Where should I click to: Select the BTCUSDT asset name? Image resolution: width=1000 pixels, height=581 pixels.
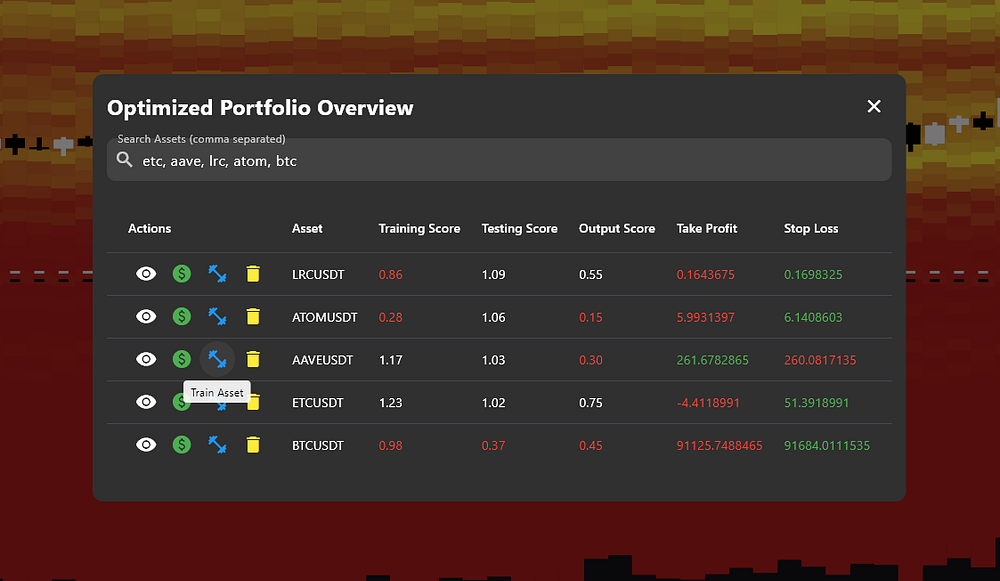pyautogui.click(x=318, y=446)
